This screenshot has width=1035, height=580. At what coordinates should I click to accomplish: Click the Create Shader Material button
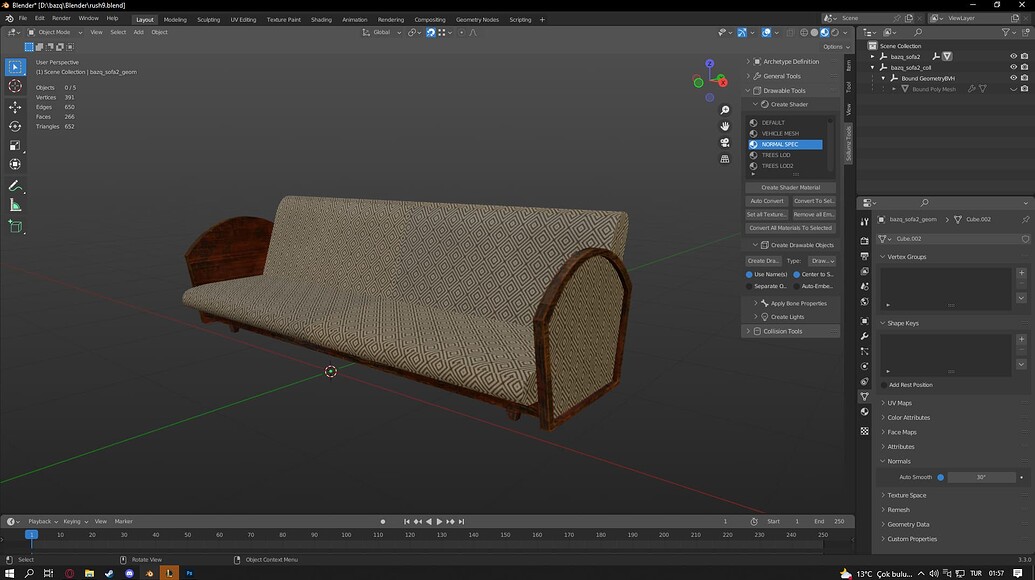[790, 187]
